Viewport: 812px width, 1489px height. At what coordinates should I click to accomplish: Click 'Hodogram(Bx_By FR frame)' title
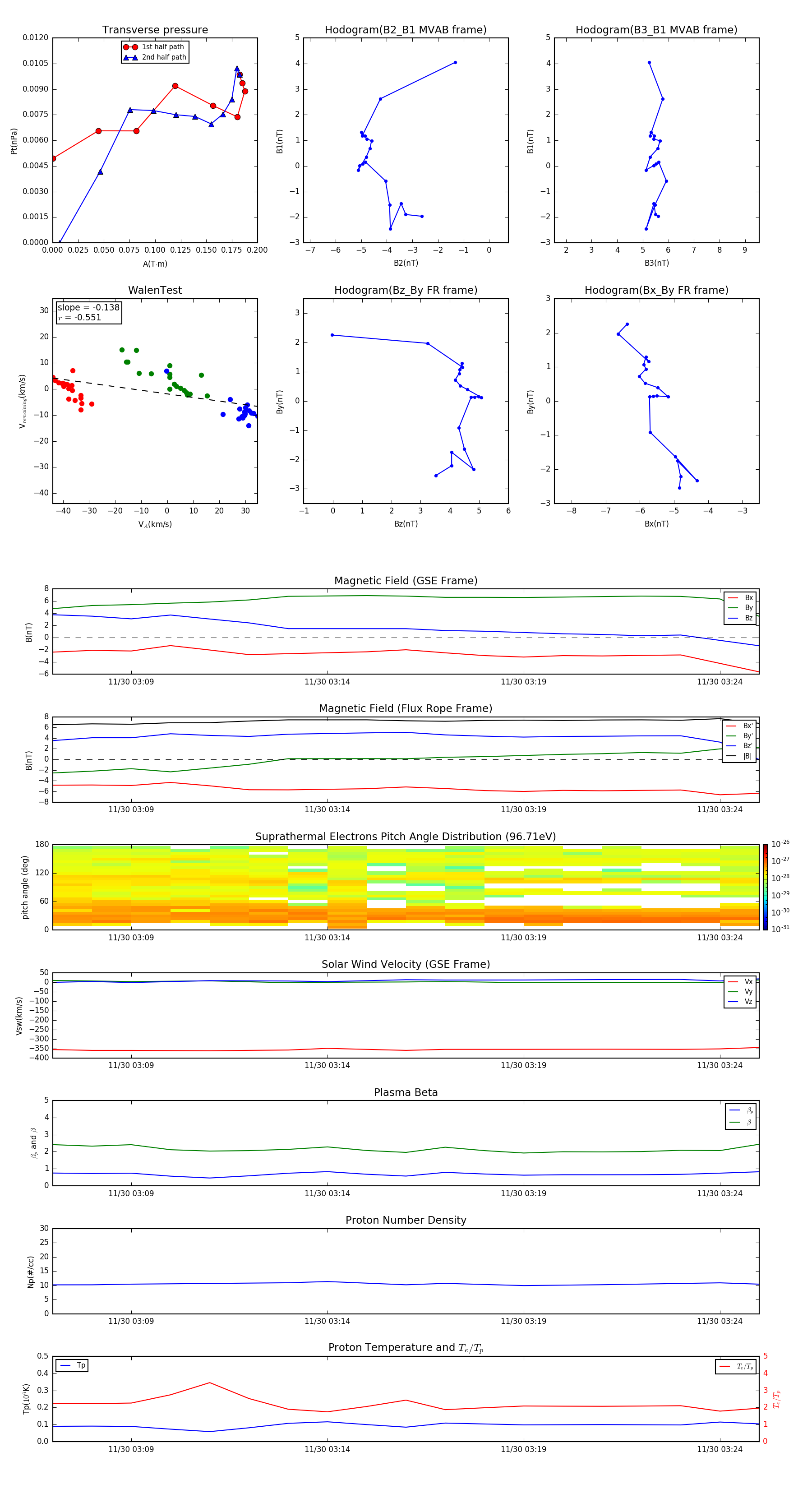656,290
